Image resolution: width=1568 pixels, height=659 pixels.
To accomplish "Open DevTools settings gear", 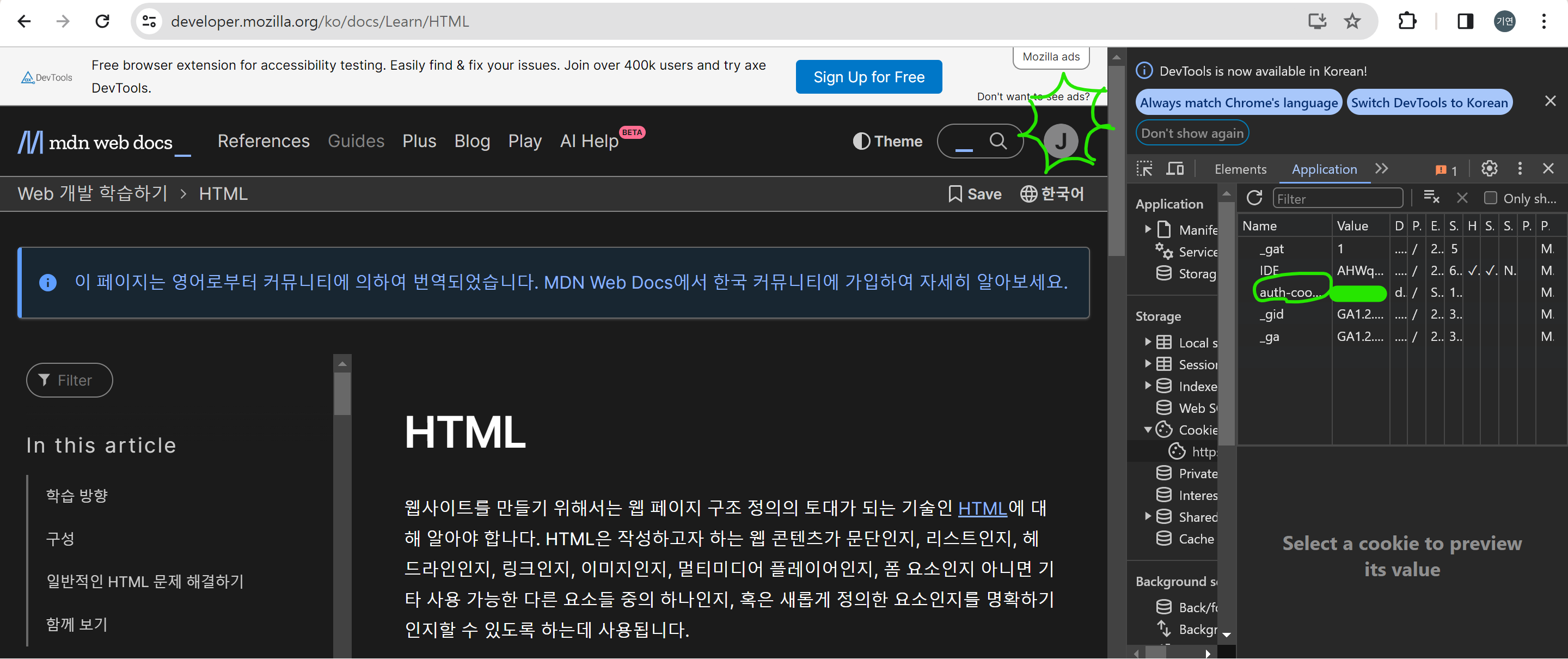I will pos(1489,169).
